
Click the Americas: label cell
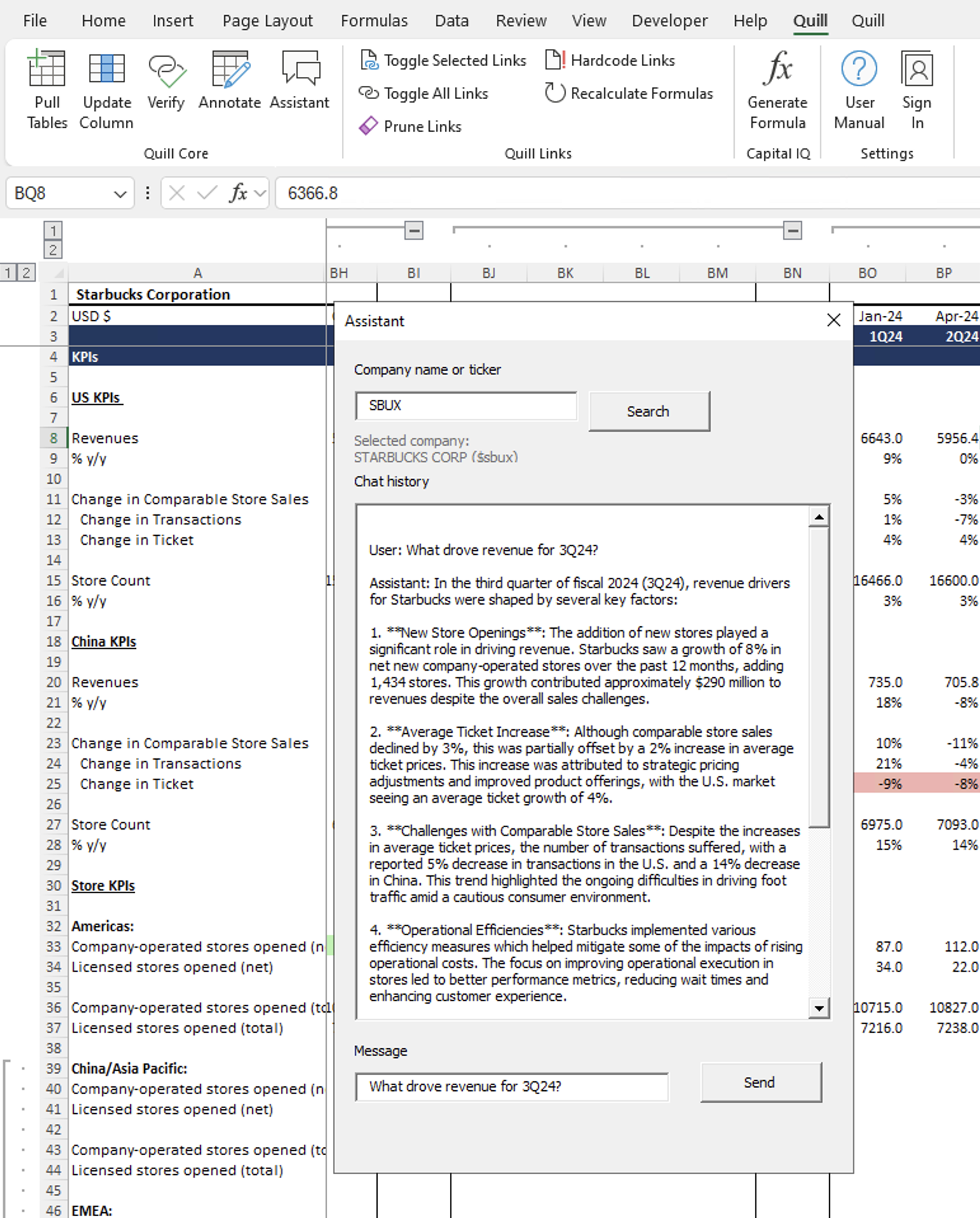click(x=198, y=926)
